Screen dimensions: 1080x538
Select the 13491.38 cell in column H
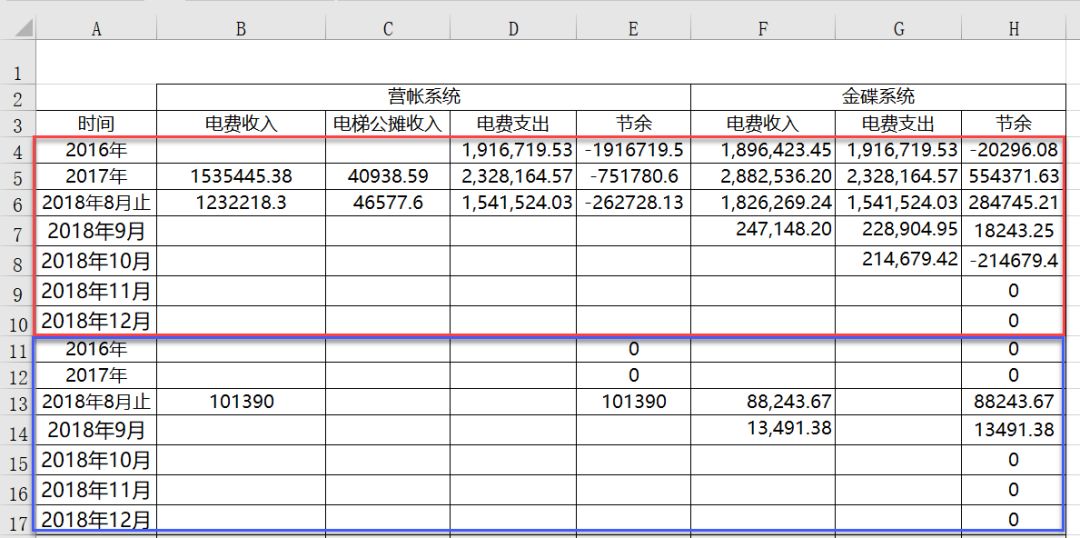click(1013, 430)
